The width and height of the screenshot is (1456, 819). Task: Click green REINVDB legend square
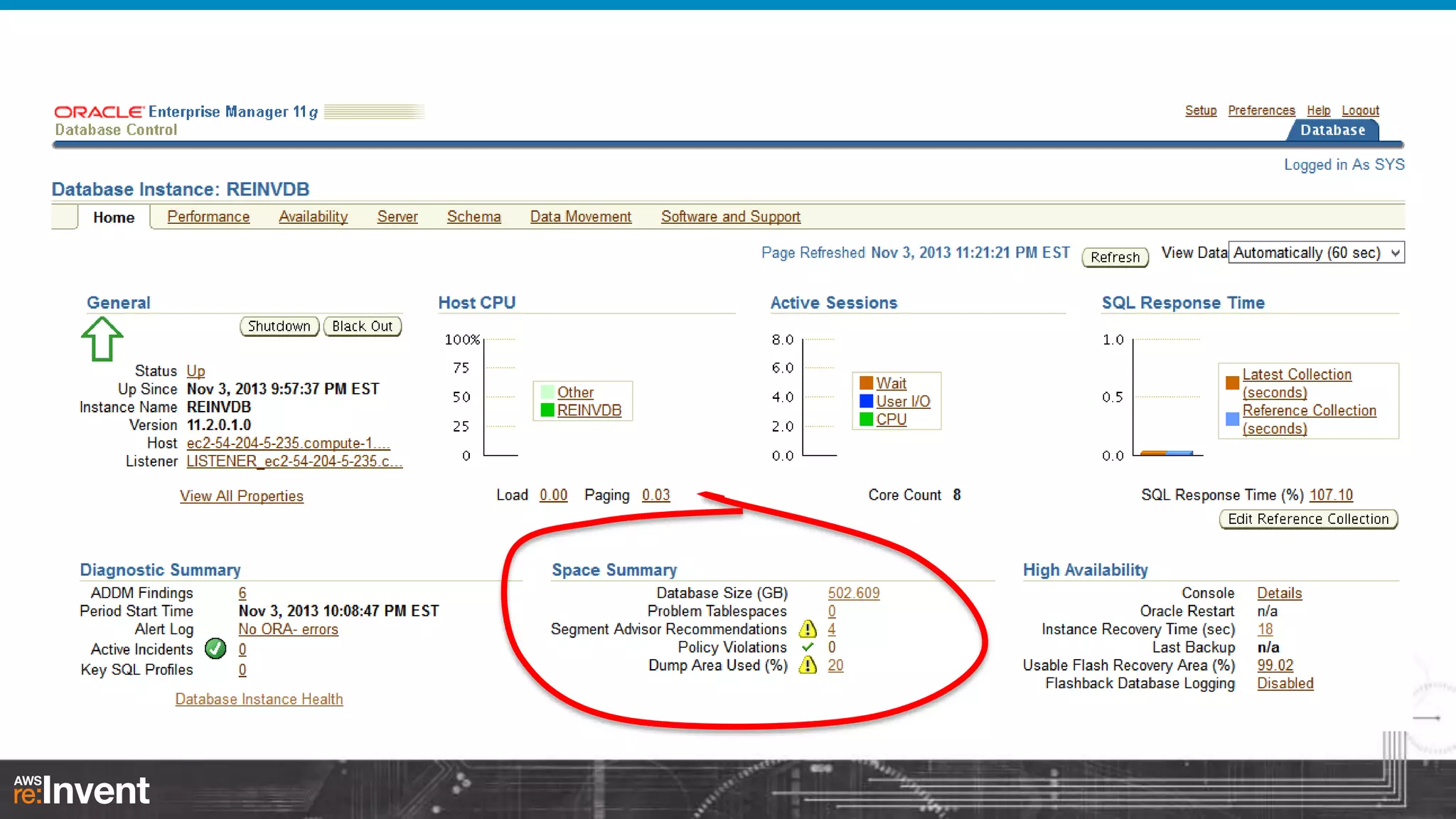[x=547, y=410]
